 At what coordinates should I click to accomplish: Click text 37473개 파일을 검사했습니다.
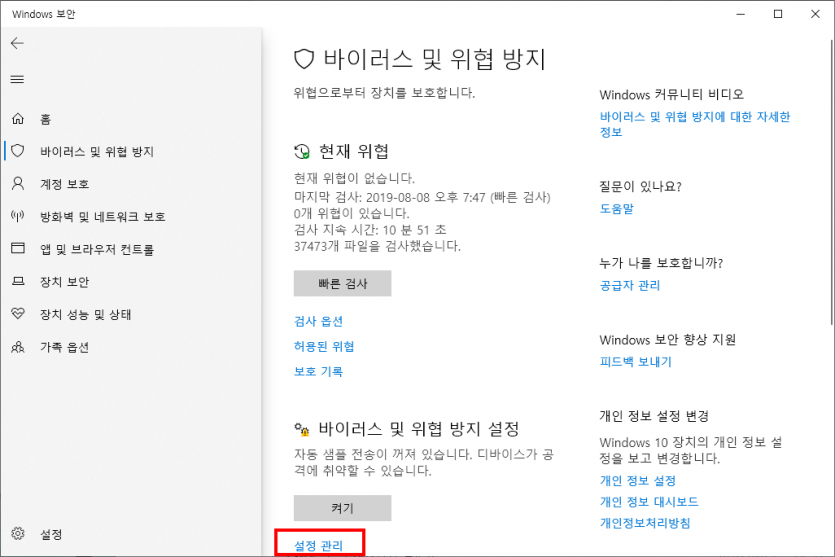pyautogui.click(x=378, y=246)
